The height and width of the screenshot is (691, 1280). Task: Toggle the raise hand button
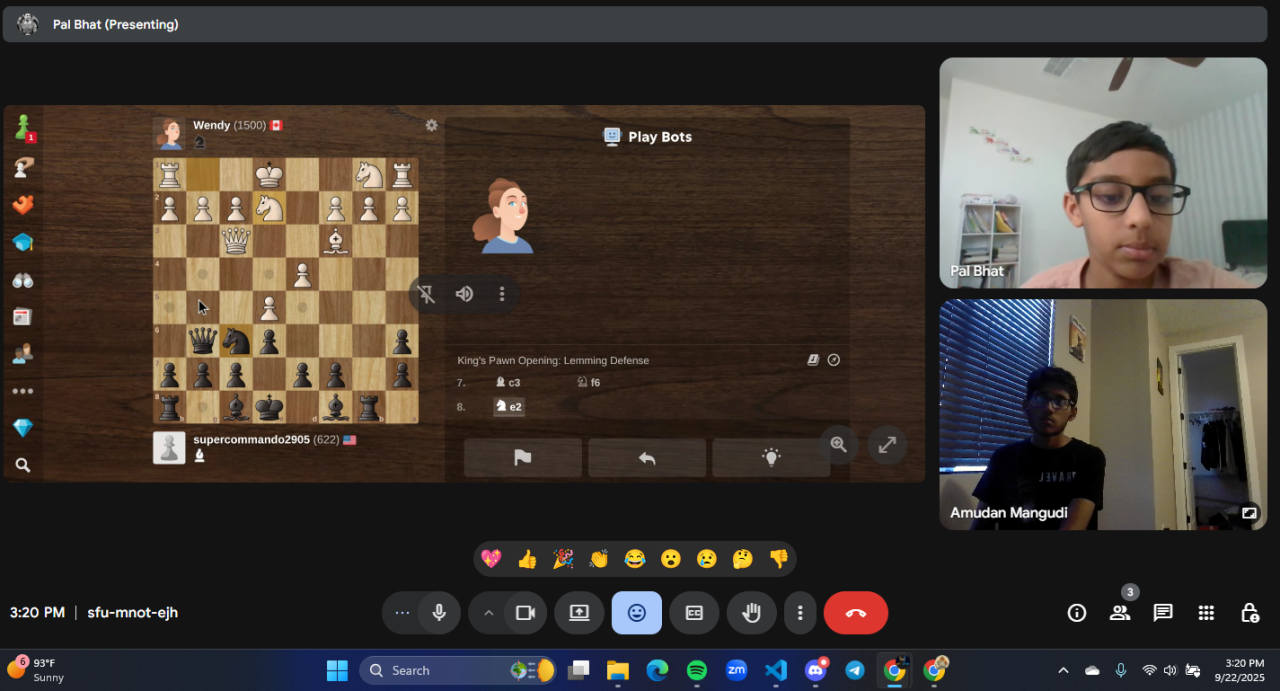point(752,613)
